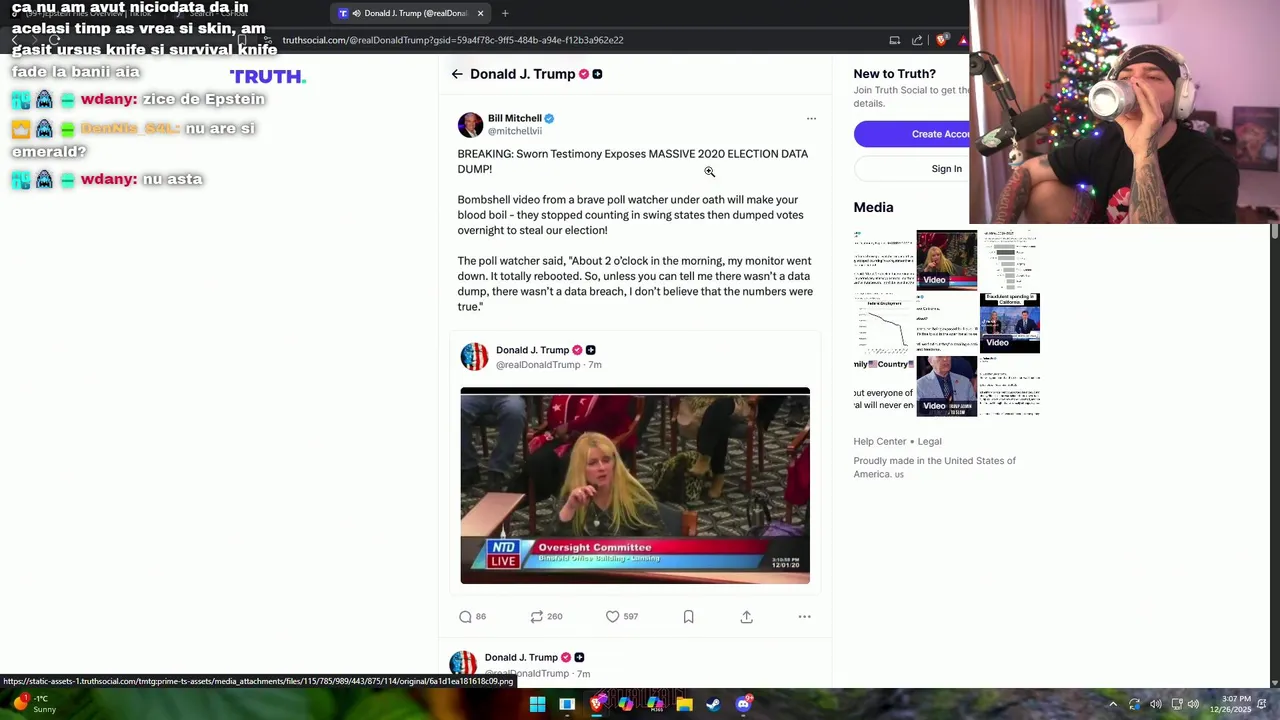The height and width of the screenshot is (720, 1280).
Task: Open Steam from the taskbar
Action: pyautogui.click(x=713, y=704)
